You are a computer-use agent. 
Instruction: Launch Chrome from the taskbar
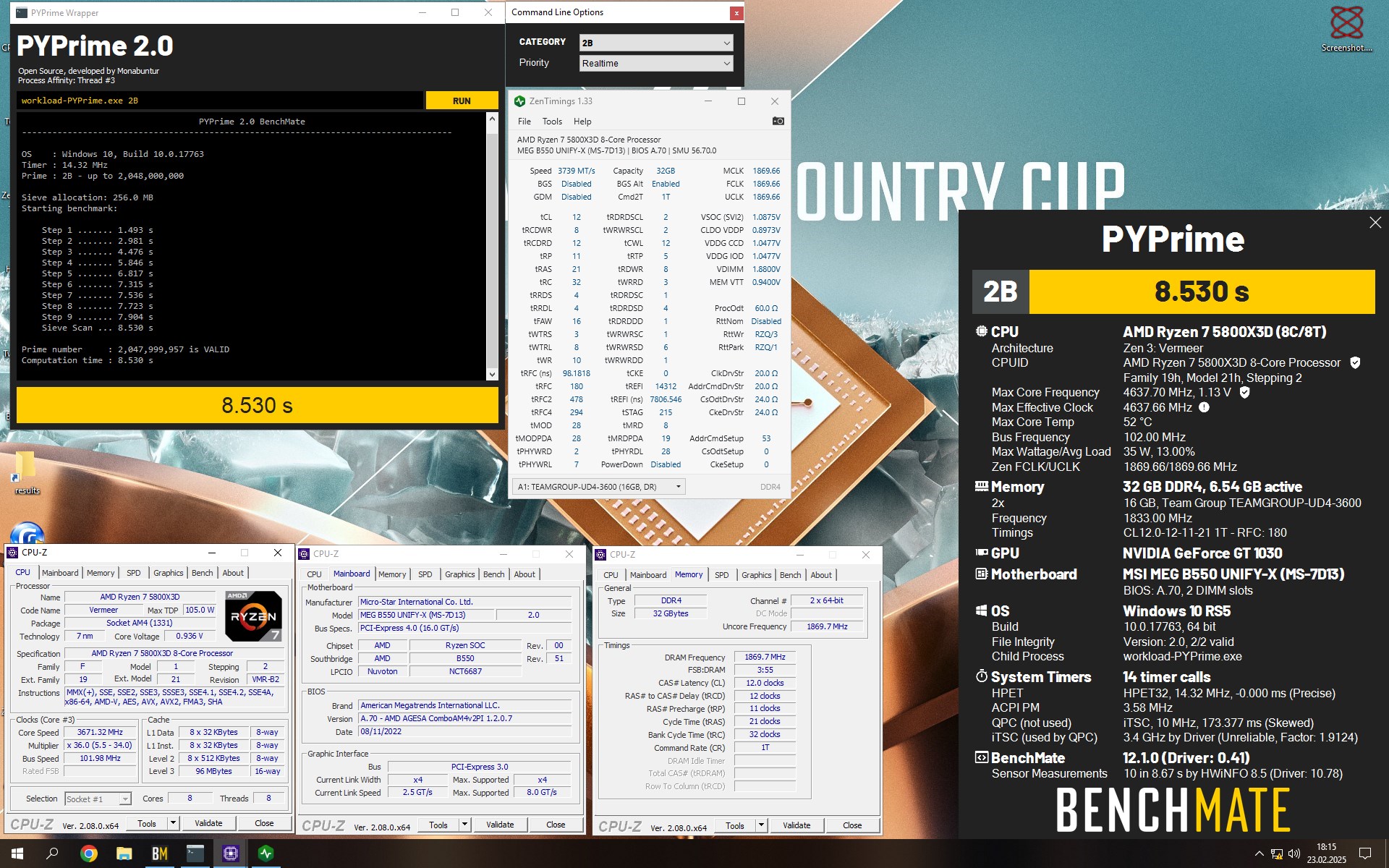[x=88, y=854]
